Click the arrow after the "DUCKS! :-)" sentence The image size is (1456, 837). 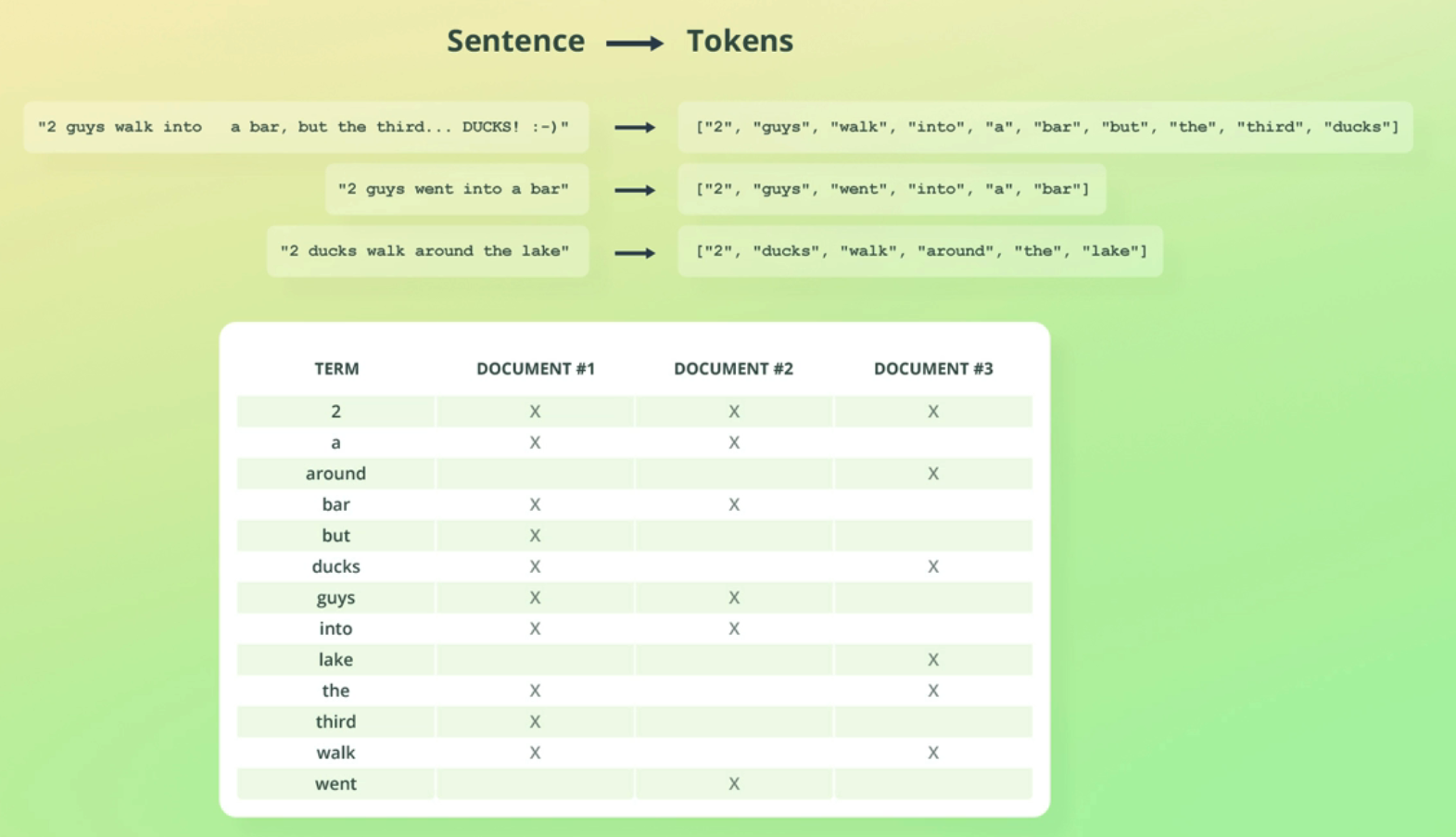tap(635, 127)
